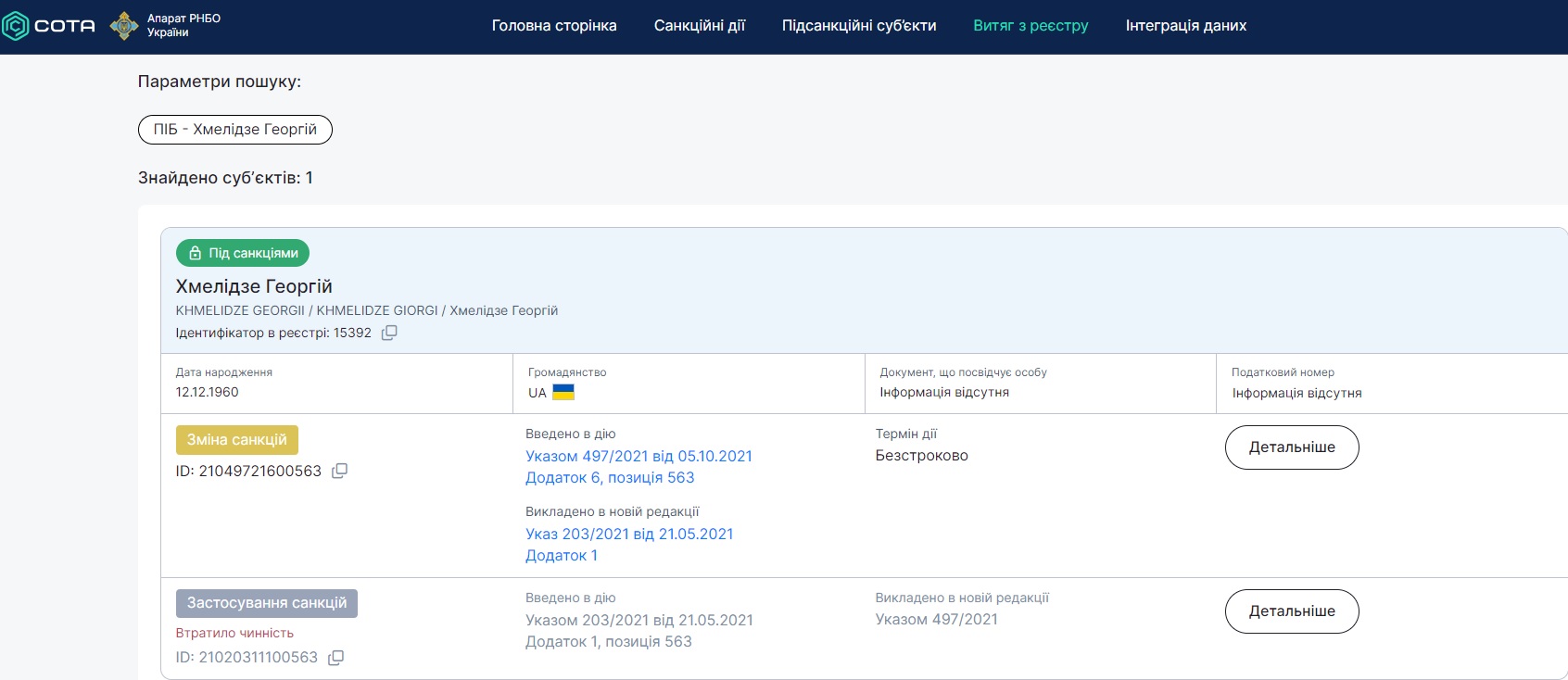This screenshot has width=1568, height=680.
Task: Click the COTA logo icon
Action: [16, 26]
